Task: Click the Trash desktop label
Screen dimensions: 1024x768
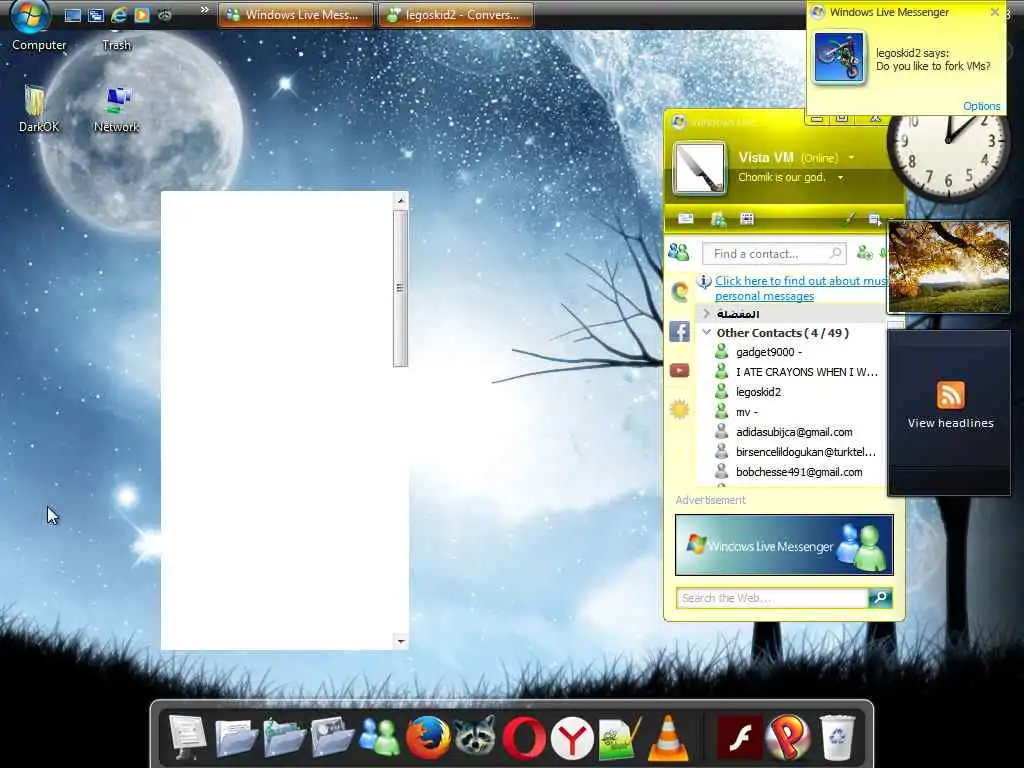Action: 116,45
